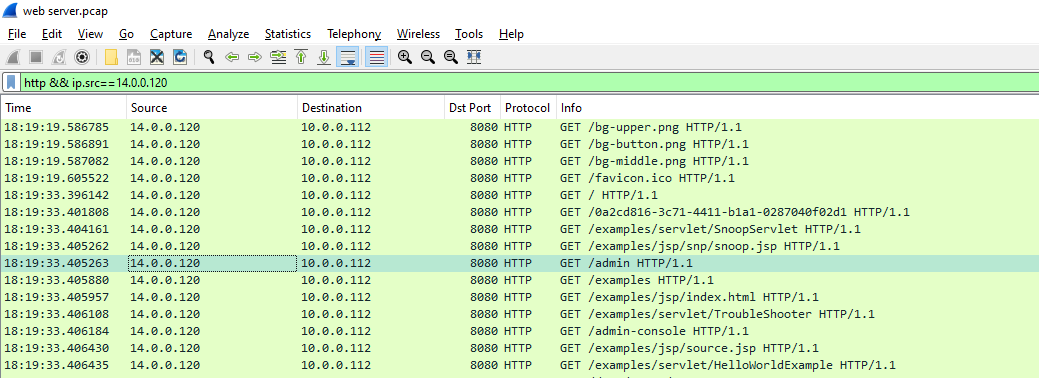Click the Wireshark fin icon in title bar
Screen dimensions: 1039x378
[10, 11]
